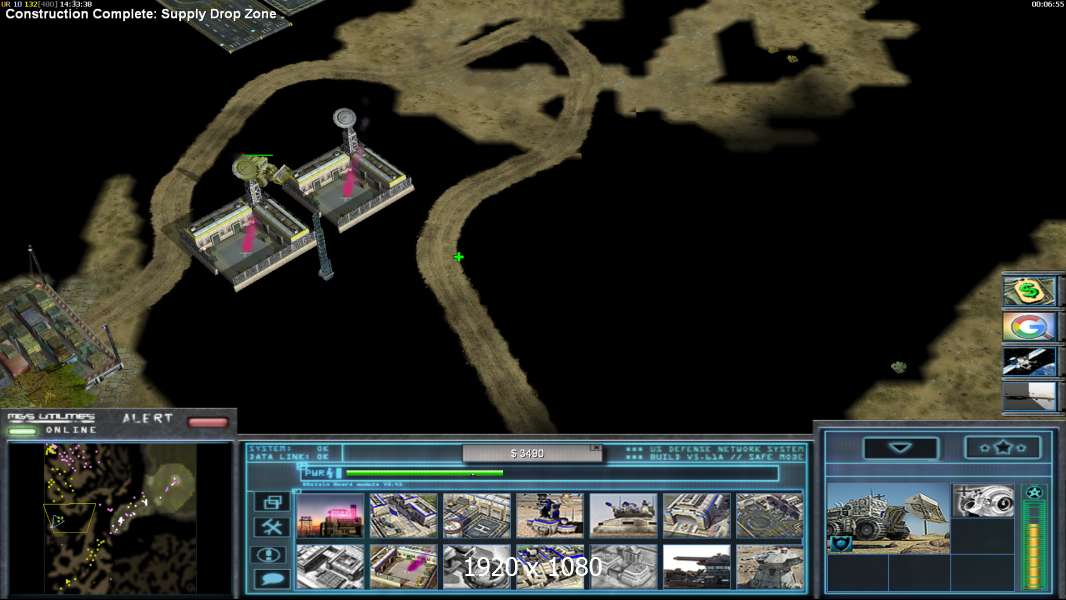Screen dimensions: 1066x600
Task: Close the $3490 money display box
Action: point(596,448)
